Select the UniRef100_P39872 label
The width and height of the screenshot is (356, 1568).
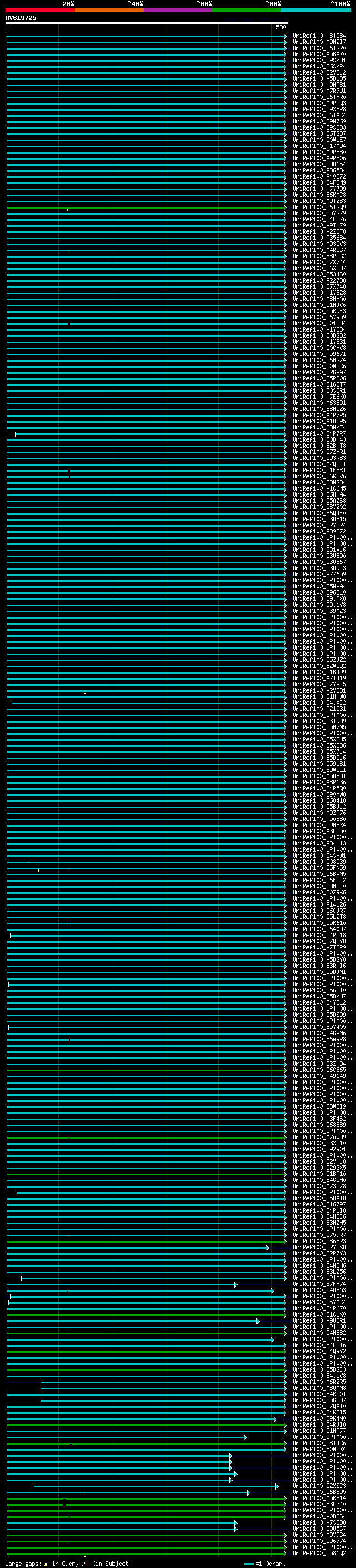[319, 531]
